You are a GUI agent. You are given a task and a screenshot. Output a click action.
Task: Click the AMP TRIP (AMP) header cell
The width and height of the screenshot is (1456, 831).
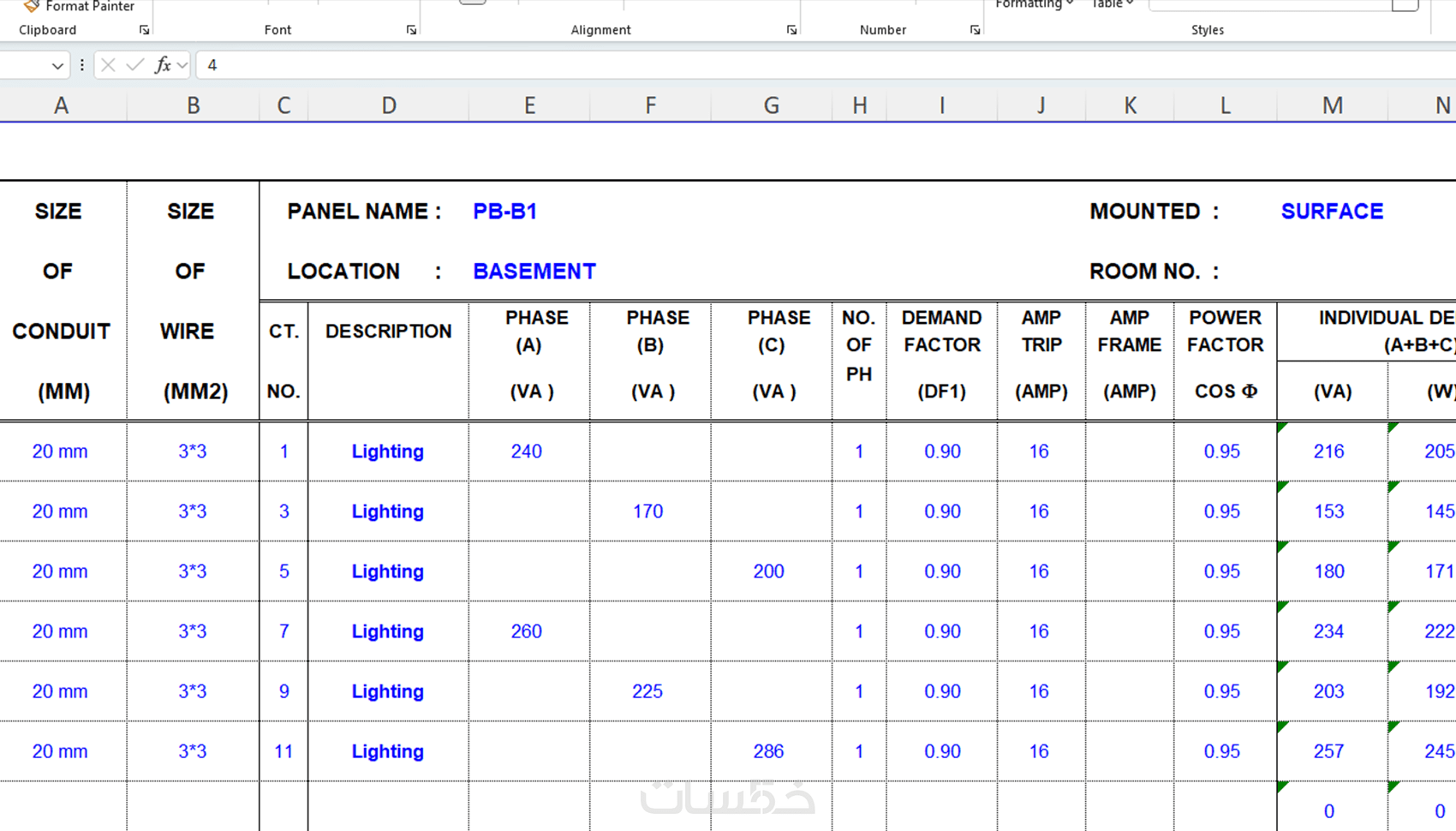tap(1041, 361)
